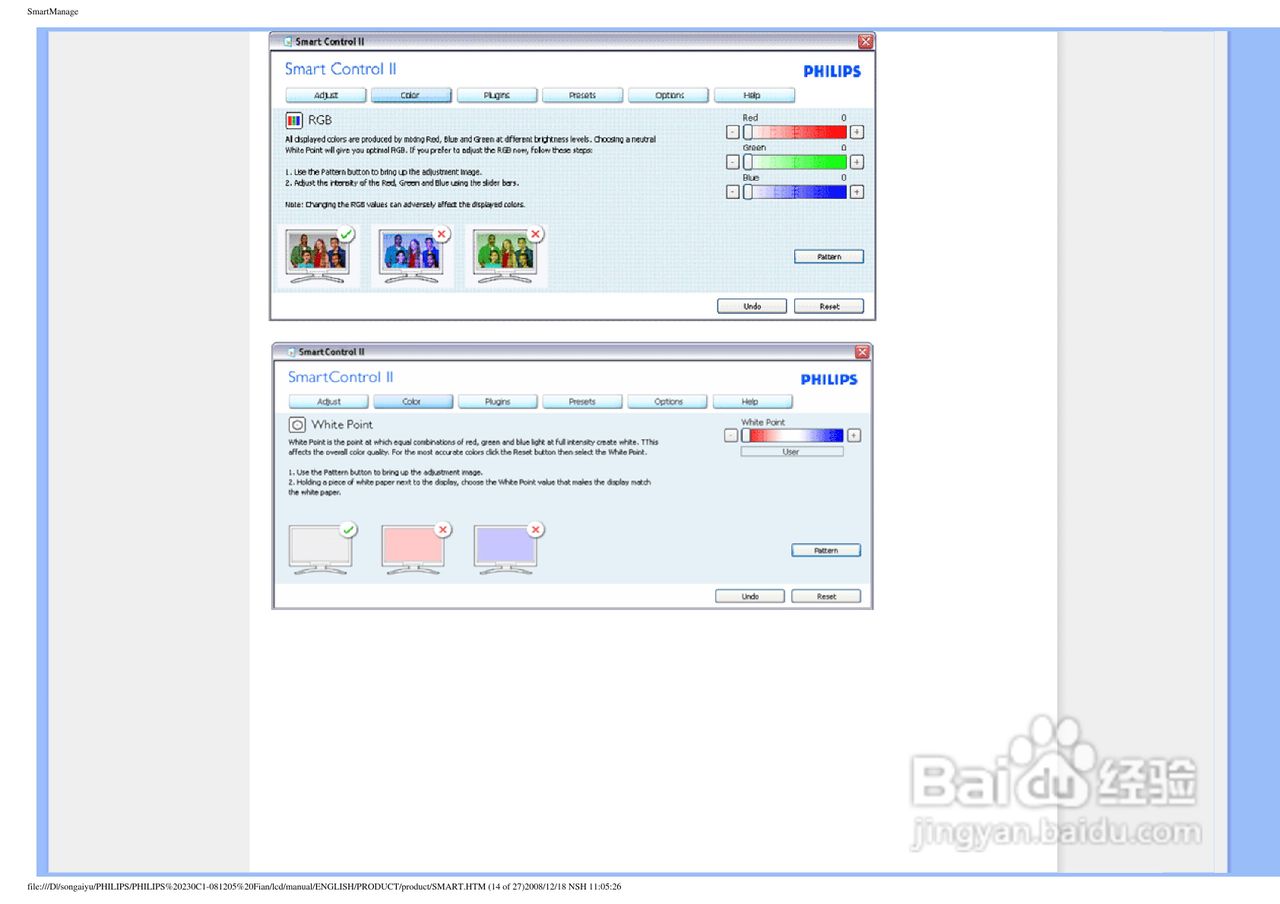Increase Blue value with plus button
Image resolution: width=1280 pixels, height=904 pixels.
857,191
